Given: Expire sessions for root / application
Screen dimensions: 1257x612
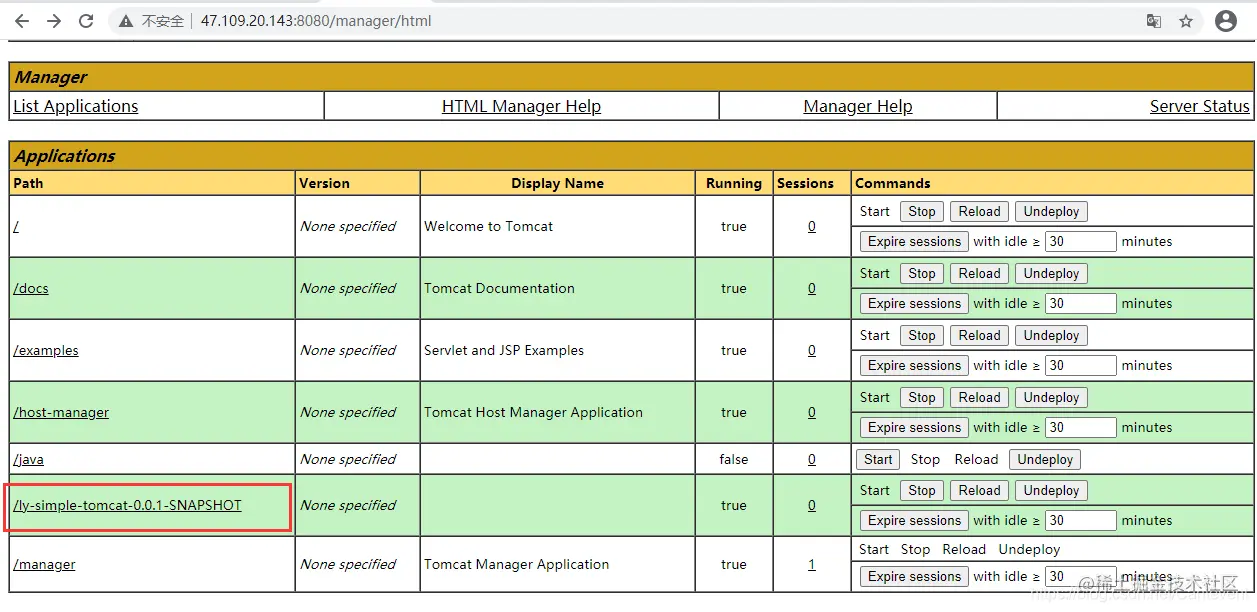Looking at the screenshot, I should [x=914, y=241].
